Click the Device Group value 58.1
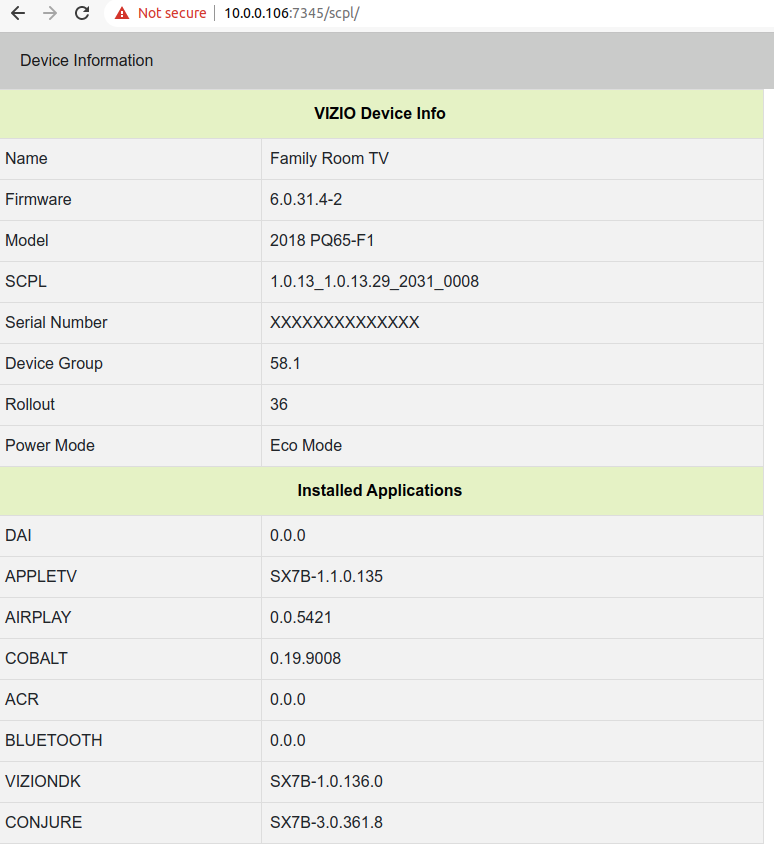774x853 pixels. [x=285, y=363]
